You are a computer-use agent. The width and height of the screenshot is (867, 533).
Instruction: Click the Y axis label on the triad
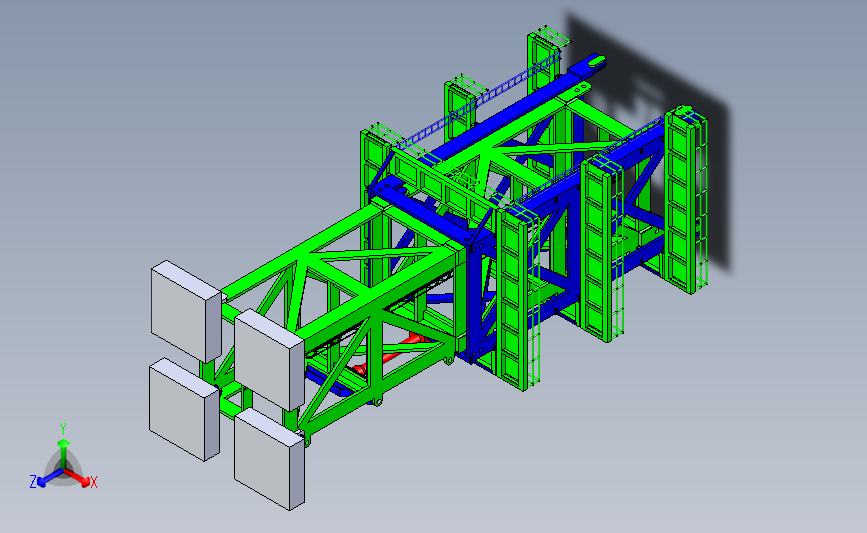[x=63, y=429]
